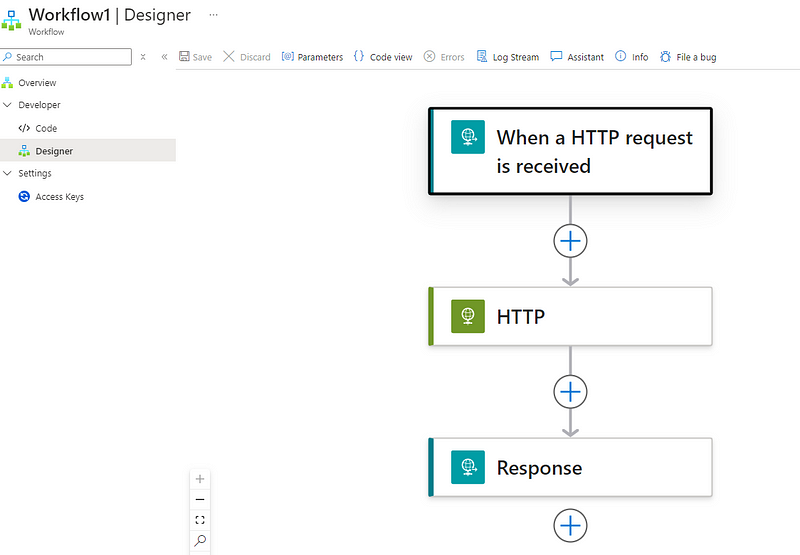
Task: Open the Errors panel
Action: click(444, 57)
